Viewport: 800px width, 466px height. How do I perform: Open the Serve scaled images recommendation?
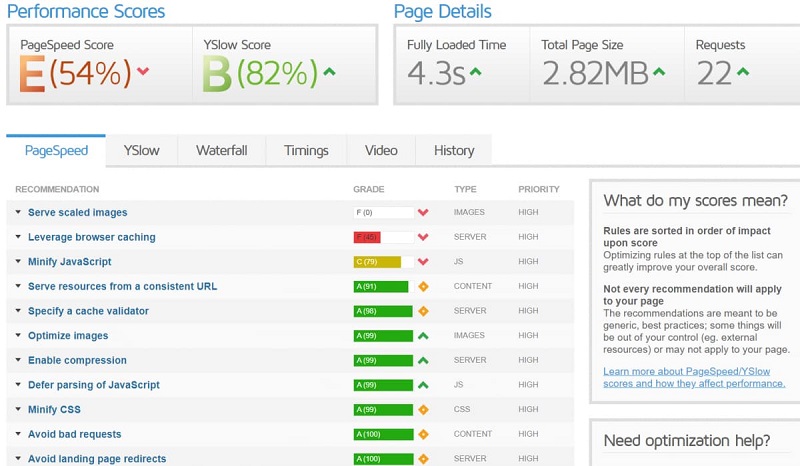tap(78, 212)
